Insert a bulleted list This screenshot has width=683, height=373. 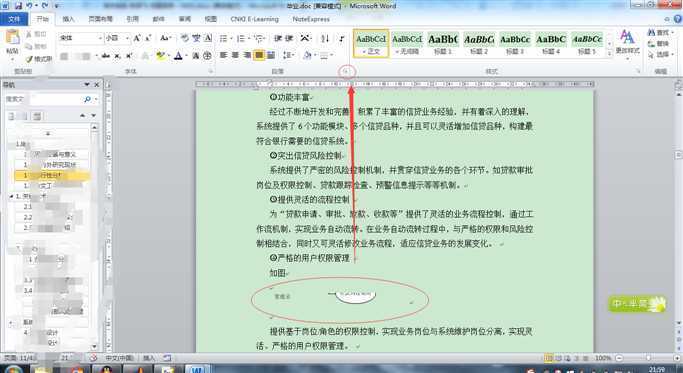(x=223, y=39)
